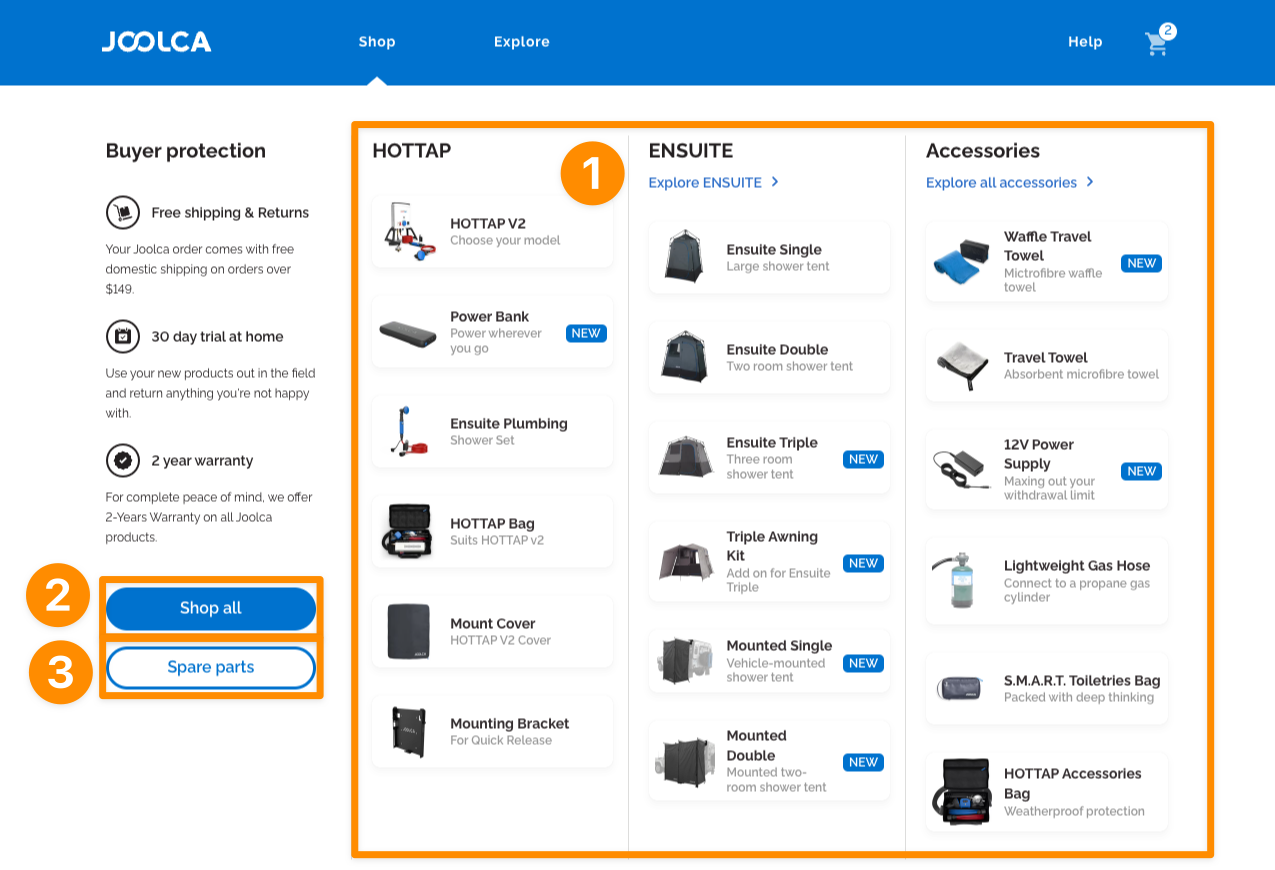Click the Power Bank product image

click(408, 332)
